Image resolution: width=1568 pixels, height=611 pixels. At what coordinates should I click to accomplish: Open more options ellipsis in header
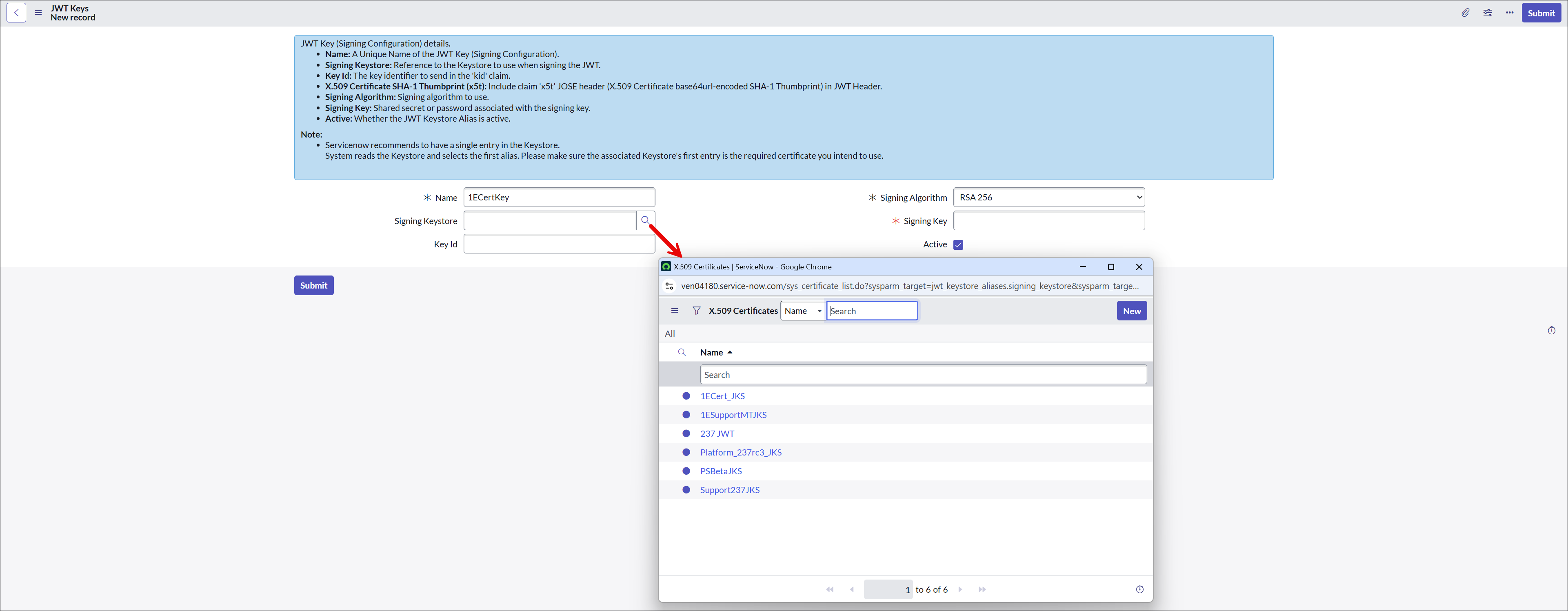(x=1510, y=13)
